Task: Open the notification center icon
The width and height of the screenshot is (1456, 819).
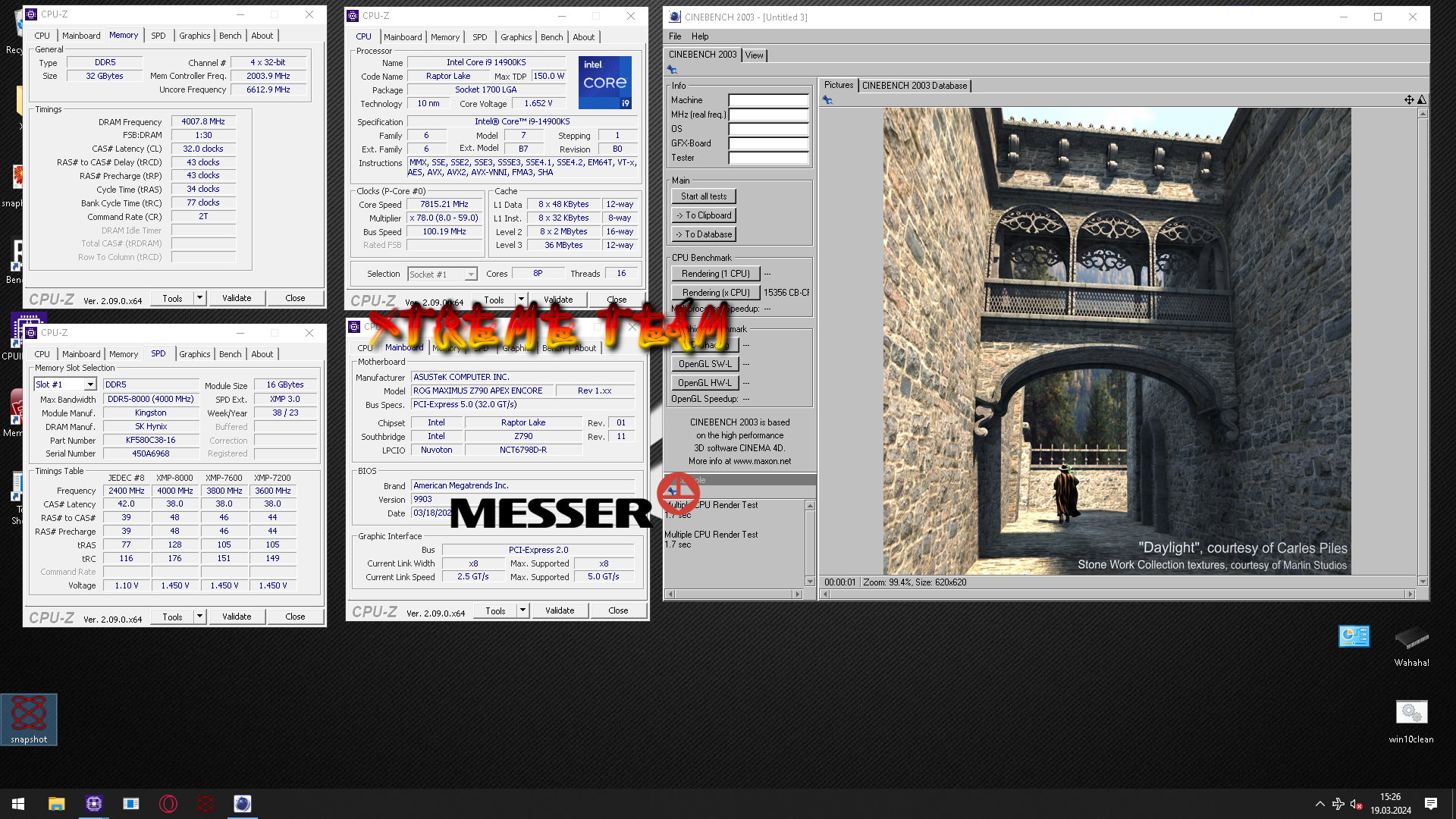Action: [1430, 804]
